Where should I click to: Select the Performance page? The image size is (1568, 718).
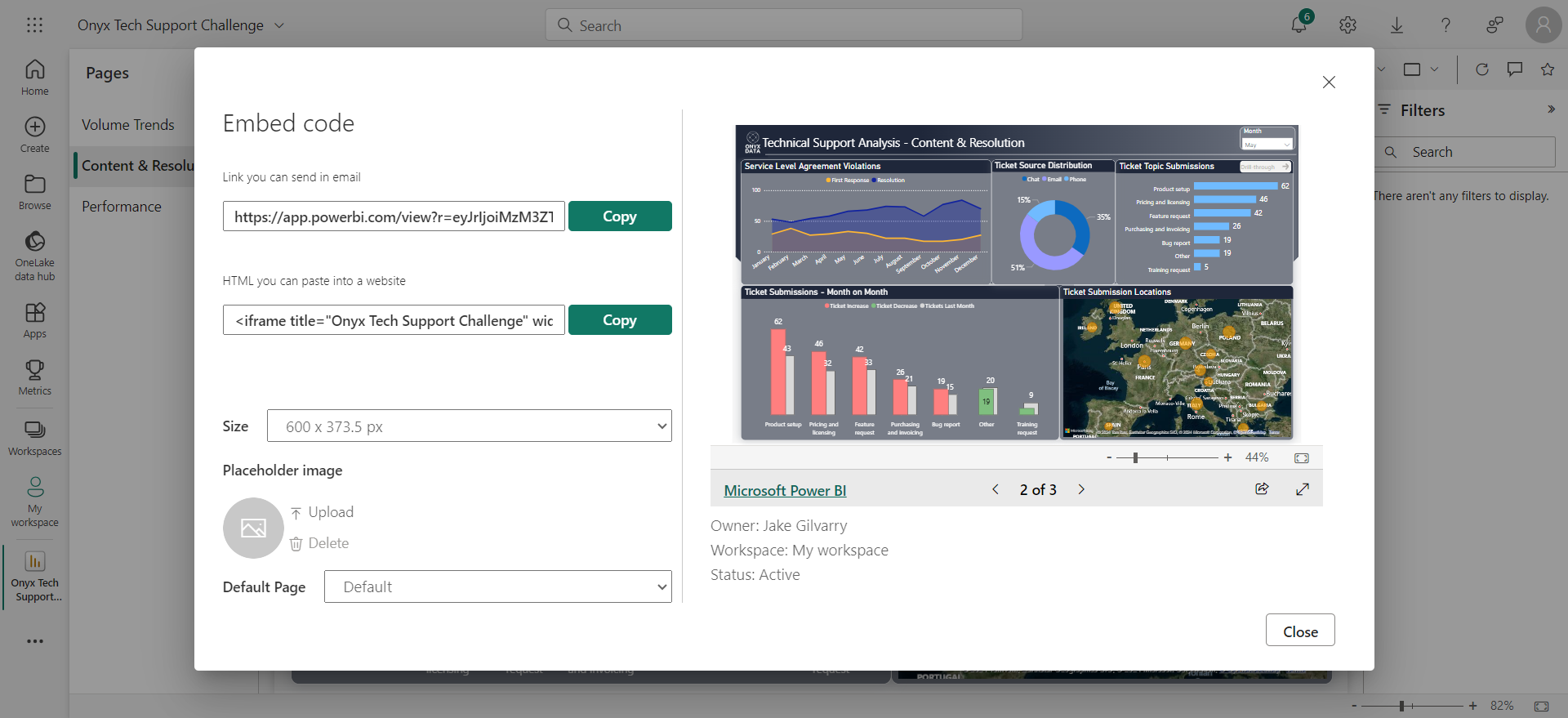point(122,207)
